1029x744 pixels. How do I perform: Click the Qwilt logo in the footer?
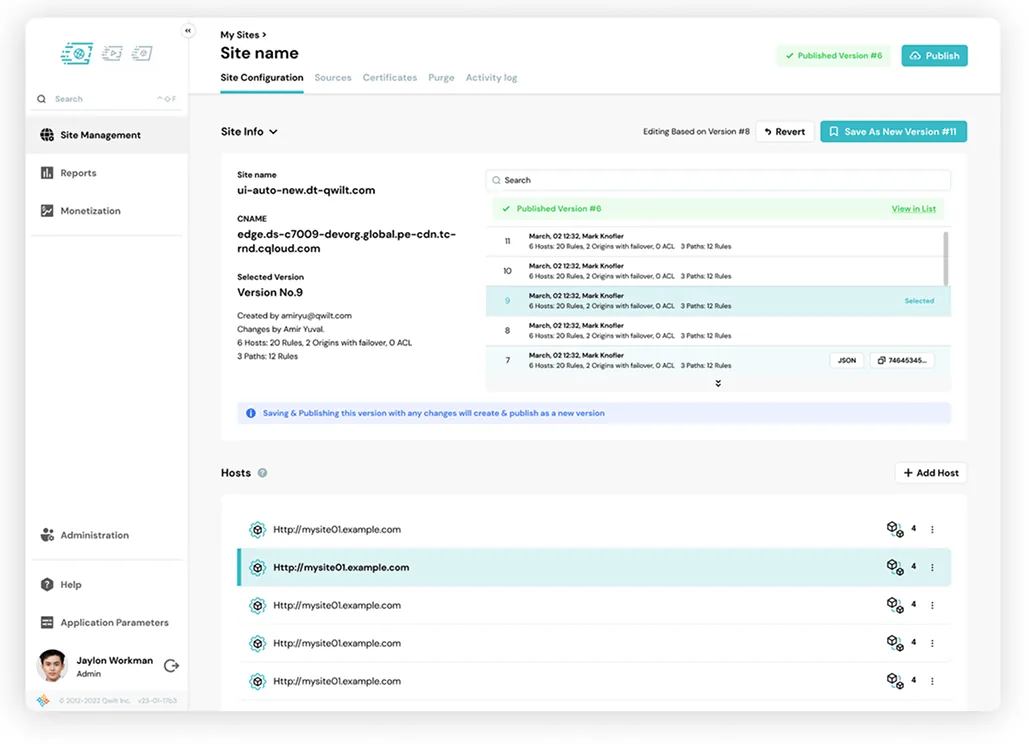point(43,700)
